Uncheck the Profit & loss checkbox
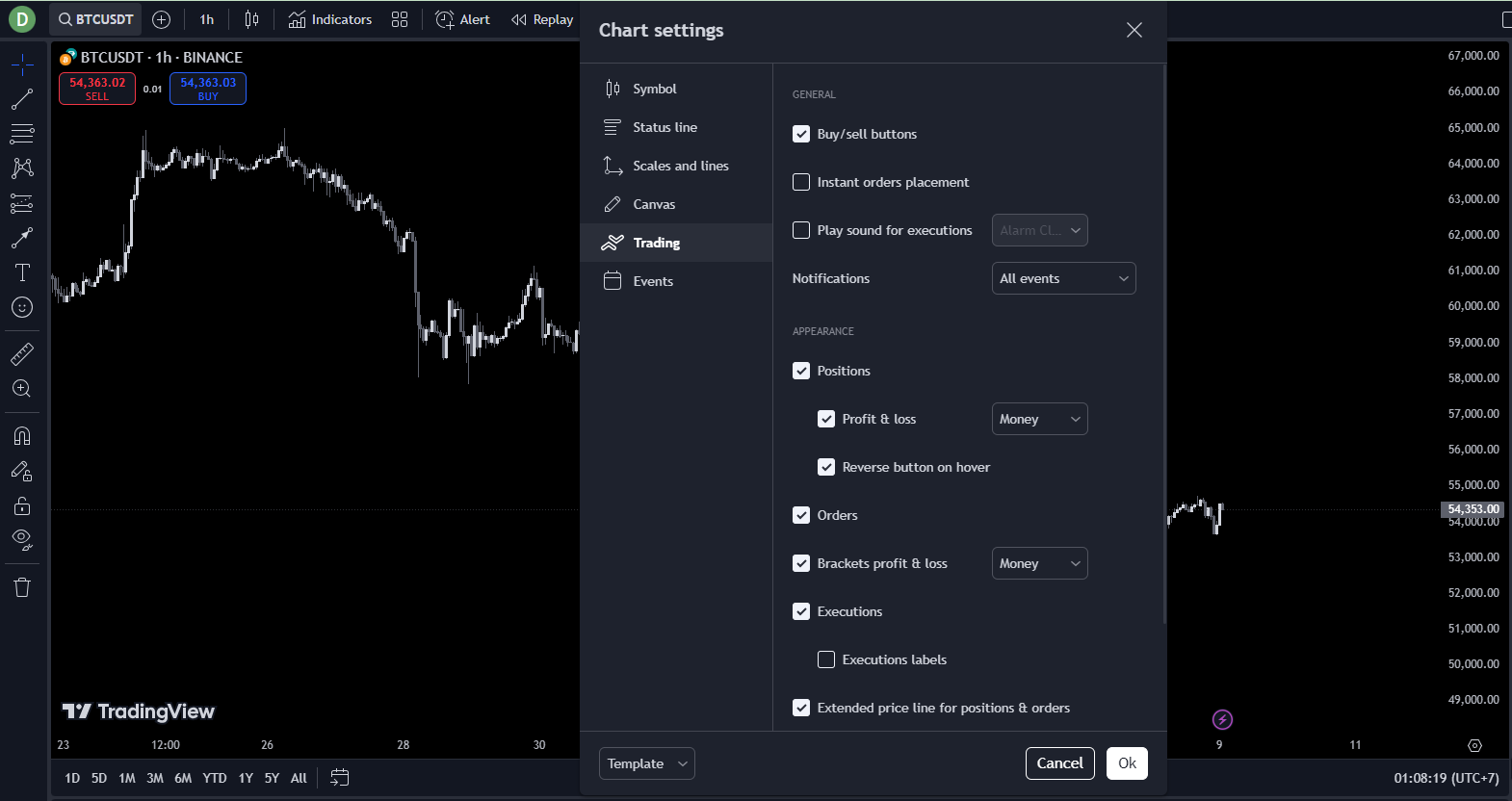Image resolution: width=1512 pixels, height=801 pixels. pos(826,419)
